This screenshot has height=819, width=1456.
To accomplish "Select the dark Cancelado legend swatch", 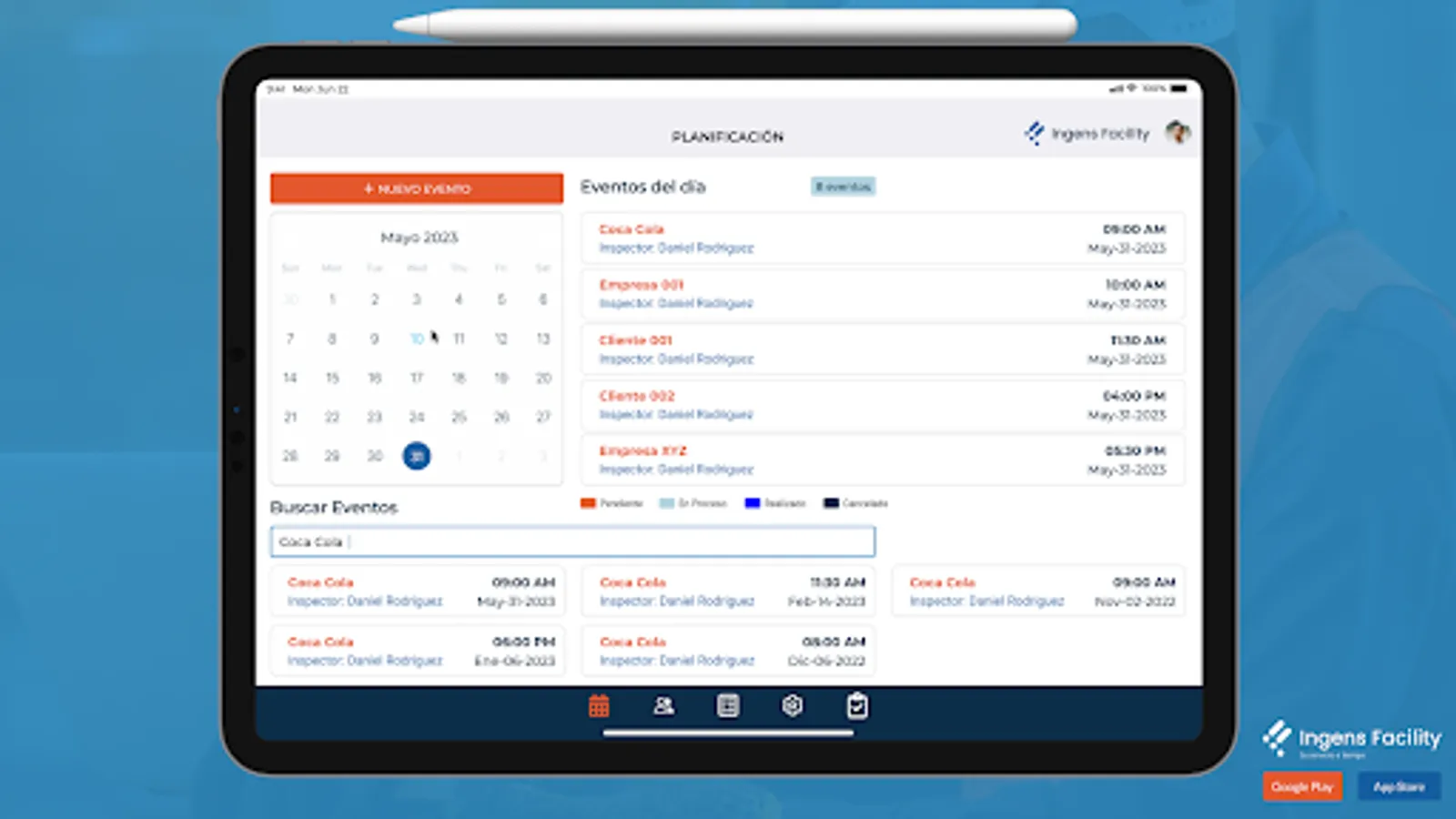I will [831, 503].
